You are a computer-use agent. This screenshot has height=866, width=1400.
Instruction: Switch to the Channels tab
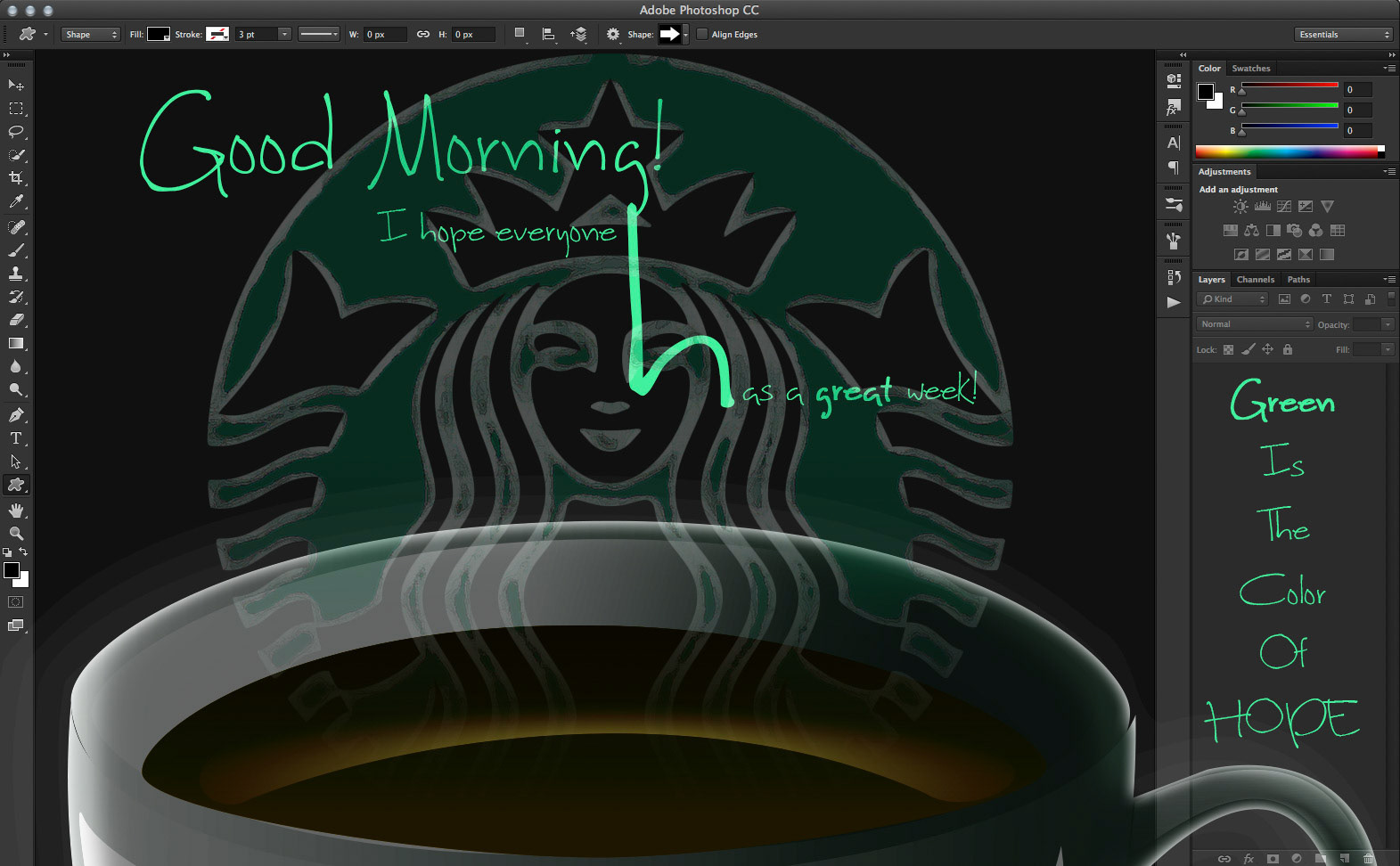(x=1256, y=280)
